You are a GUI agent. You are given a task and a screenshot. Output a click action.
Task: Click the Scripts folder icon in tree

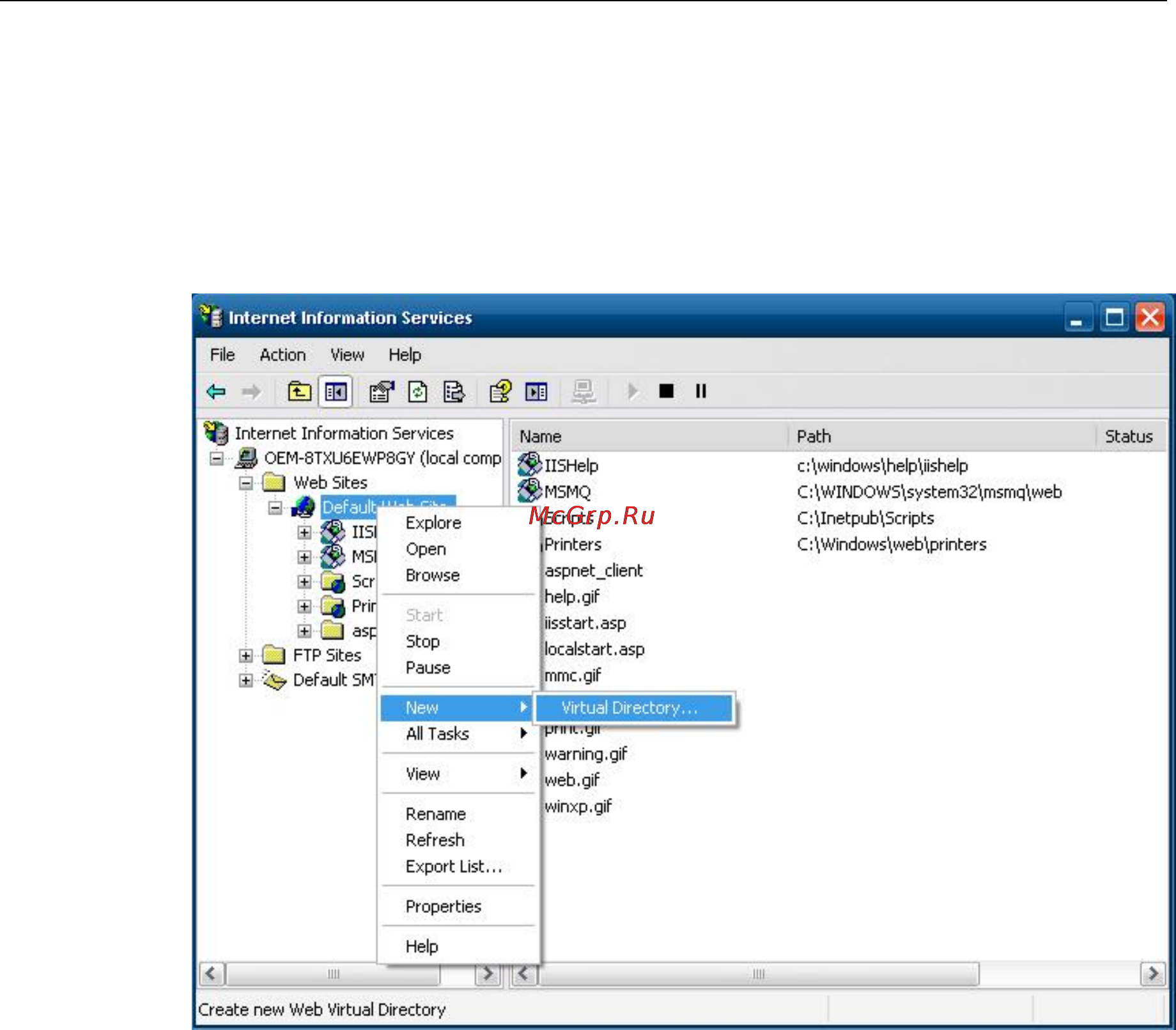click(333, 582)
